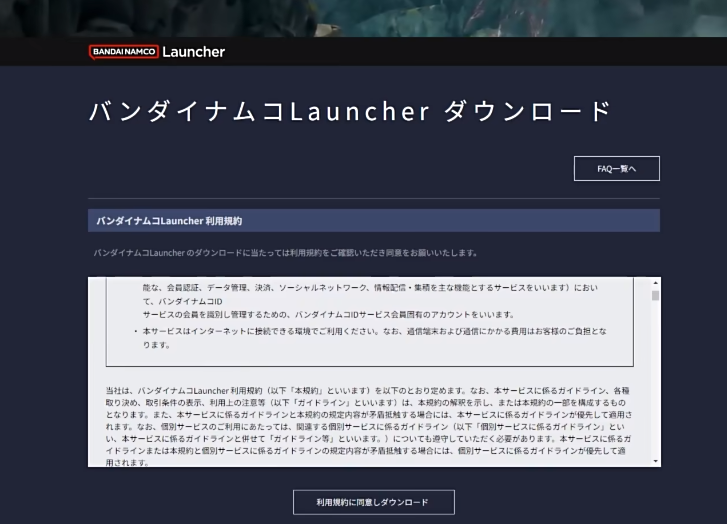Click the terms box scrollbar down arrow
Viewport: 727px width, 524px height.
click(655, 461)
